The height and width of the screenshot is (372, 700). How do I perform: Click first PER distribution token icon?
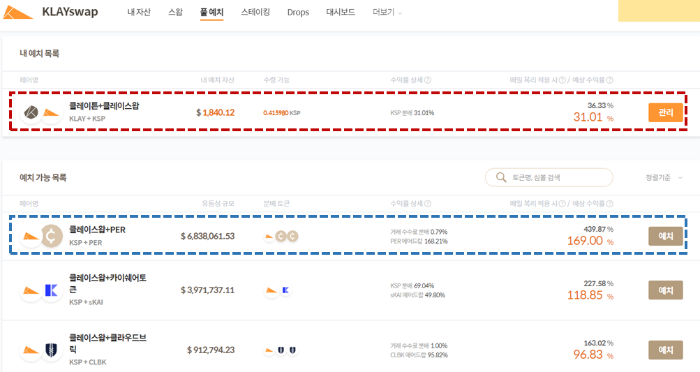[x=281, y=236]
